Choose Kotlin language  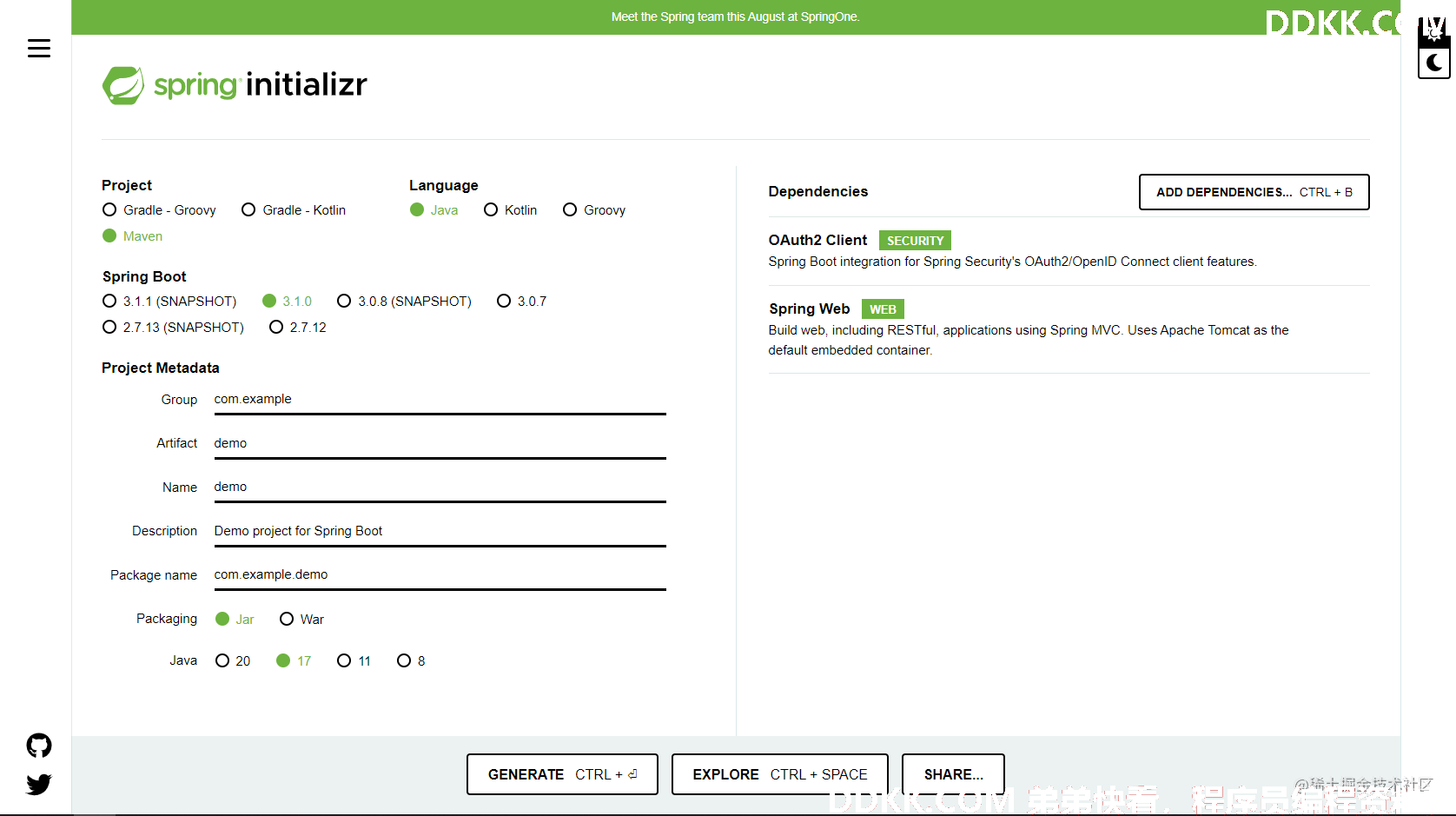[x=510, y=210]
